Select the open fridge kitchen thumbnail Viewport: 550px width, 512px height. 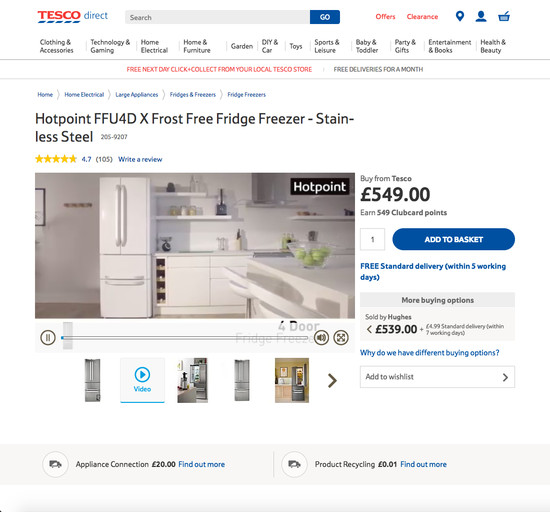(193, 380)
